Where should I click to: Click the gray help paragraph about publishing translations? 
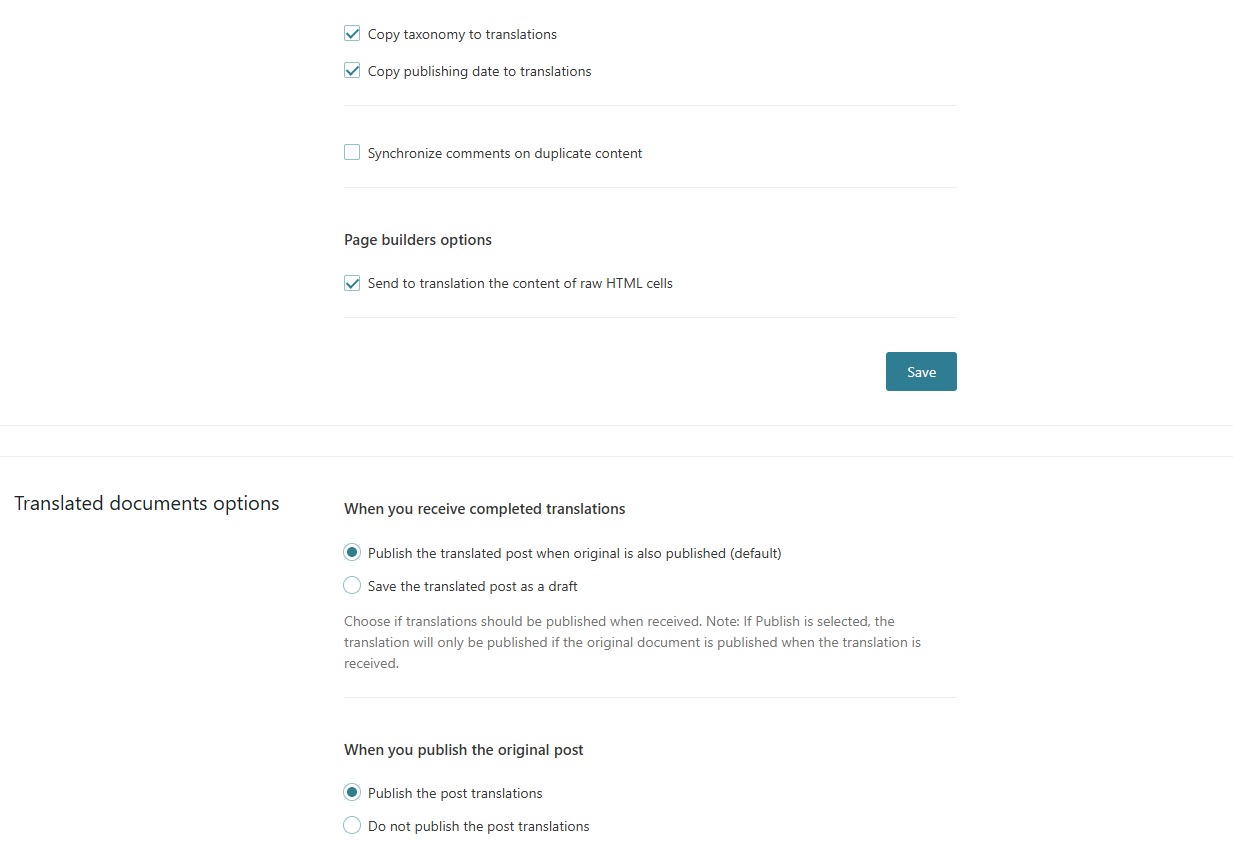(x=633, y=642)
